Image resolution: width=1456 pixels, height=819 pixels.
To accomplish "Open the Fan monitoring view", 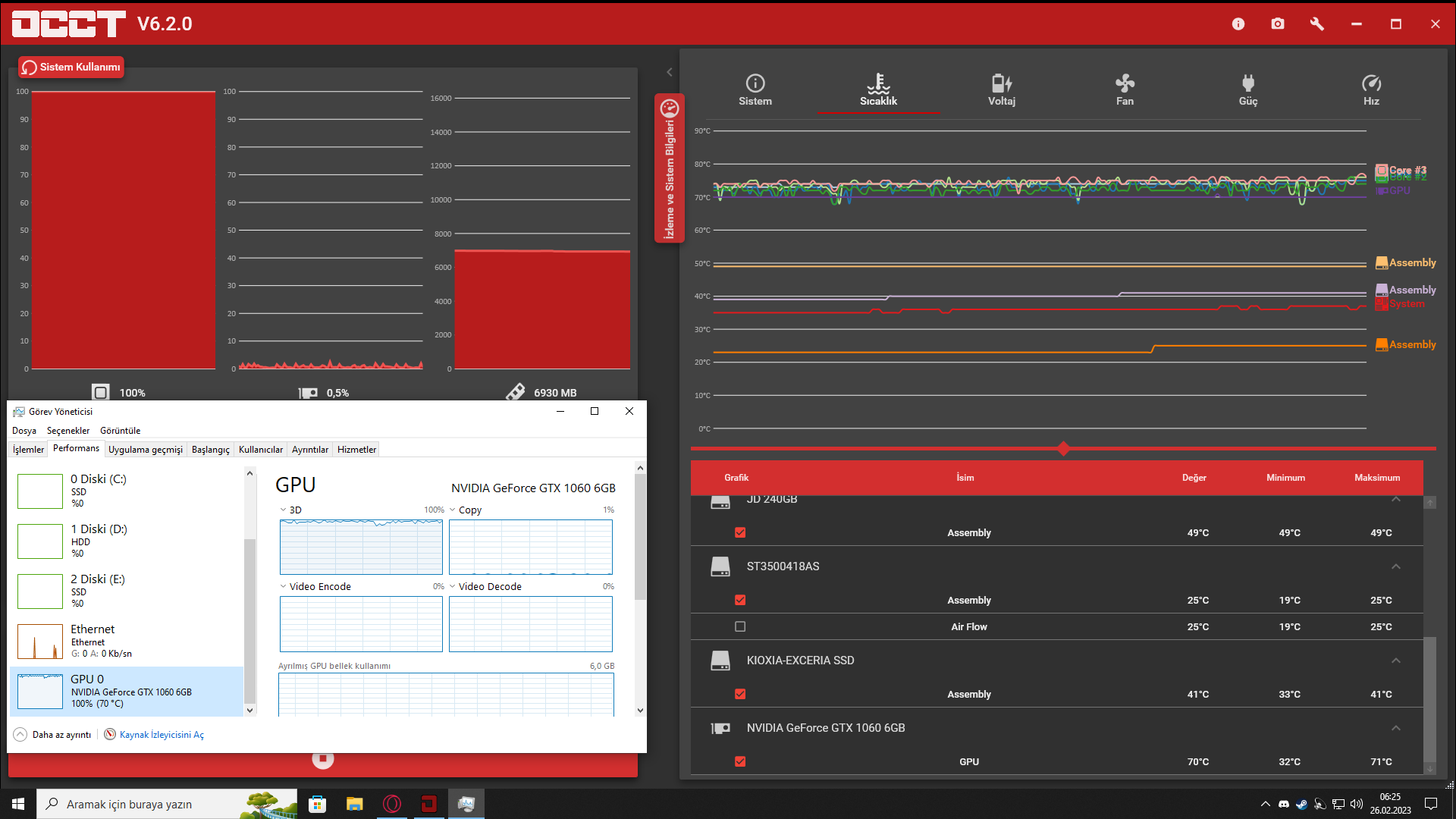I will click(x=1125, y=90).
